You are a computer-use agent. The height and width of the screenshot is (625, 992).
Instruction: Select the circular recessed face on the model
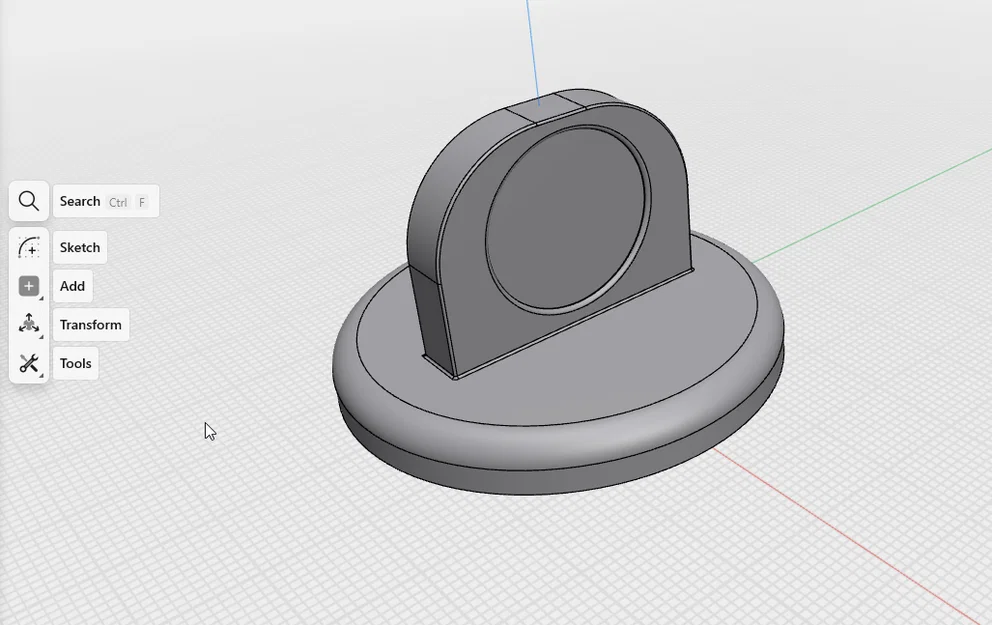[x=566, y=218]
